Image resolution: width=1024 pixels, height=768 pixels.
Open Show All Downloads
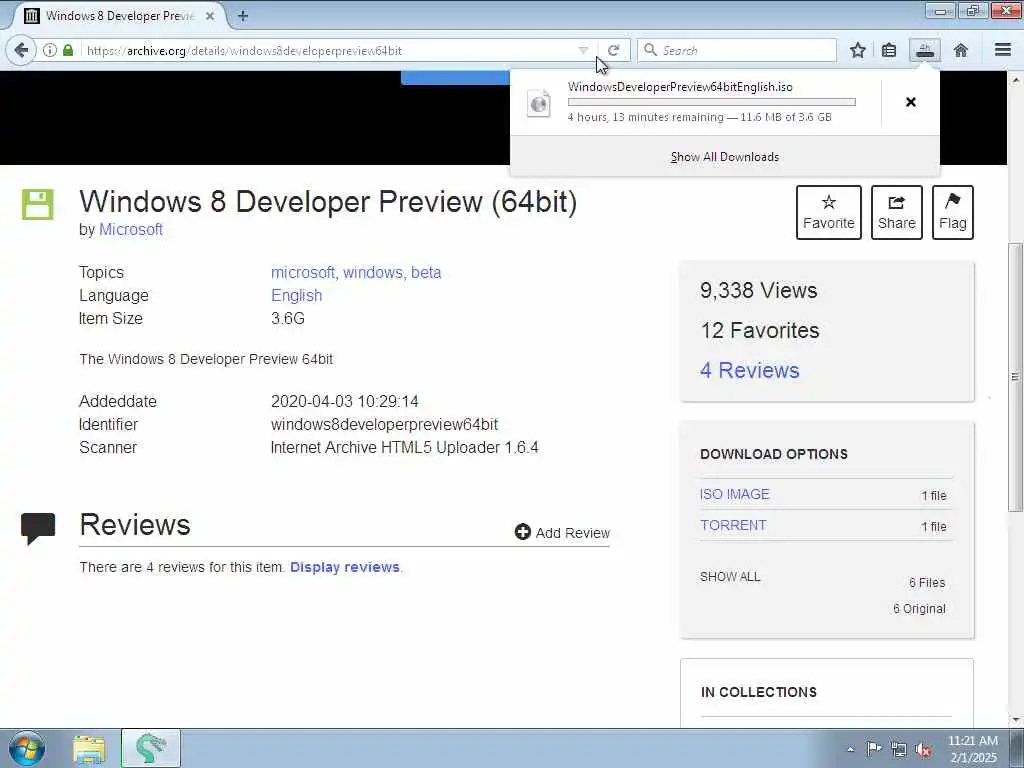click(725, 157)
